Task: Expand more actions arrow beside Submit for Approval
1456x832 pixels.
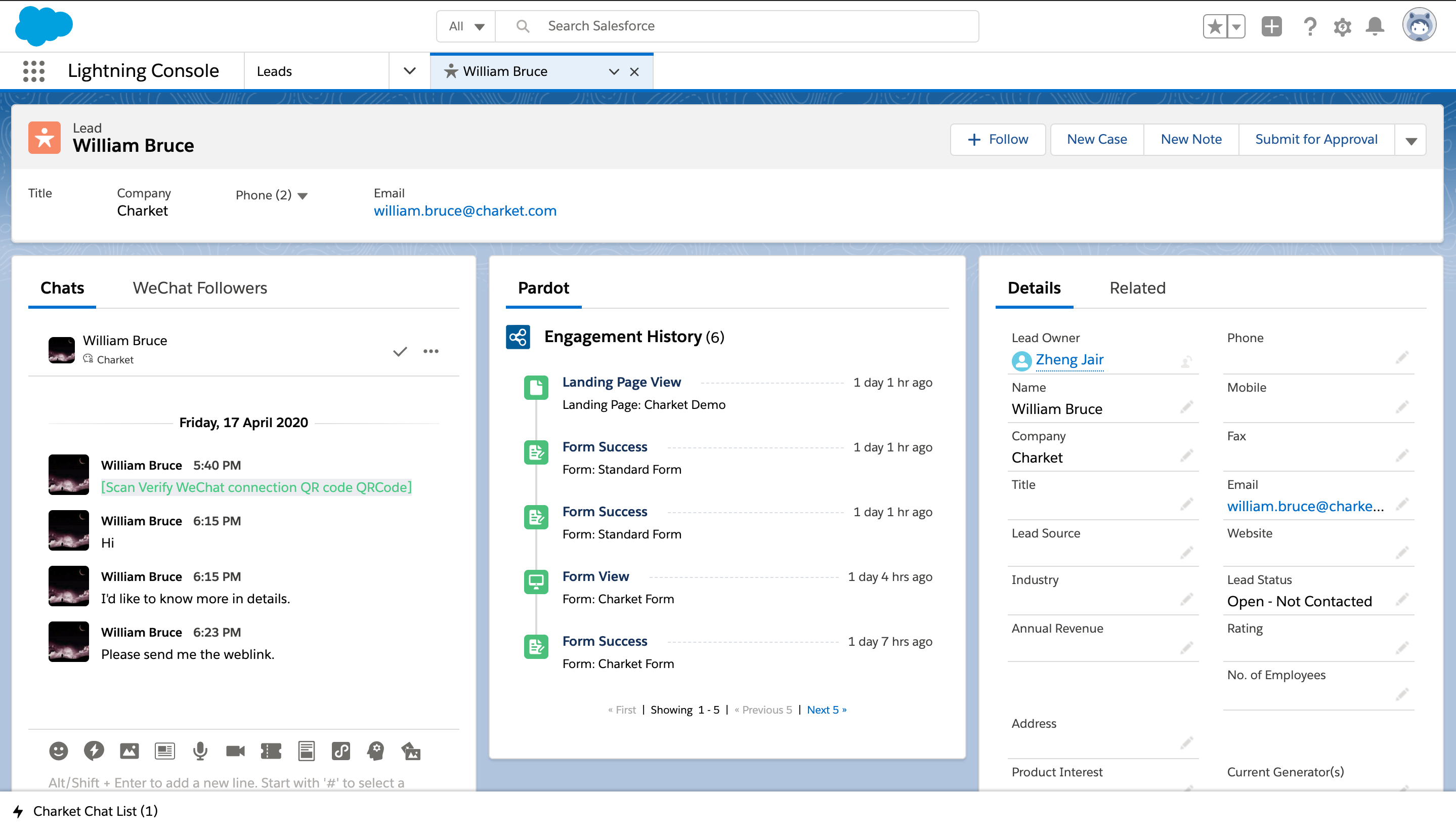Action: tap(1411, 141)
